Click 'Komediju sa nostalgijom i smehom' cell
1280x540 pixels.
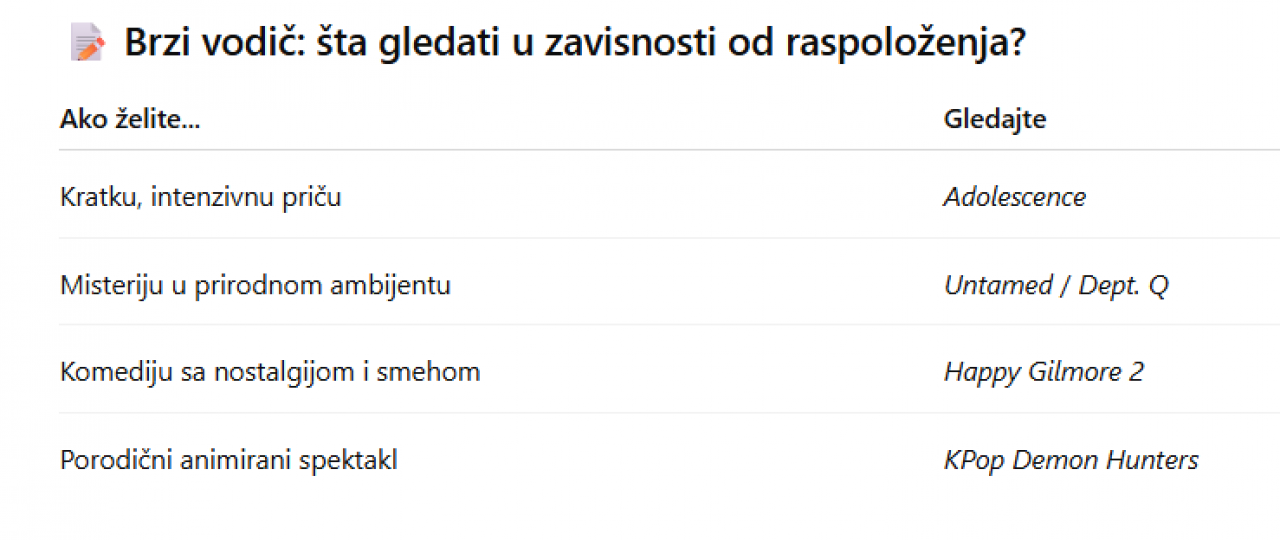270,372
